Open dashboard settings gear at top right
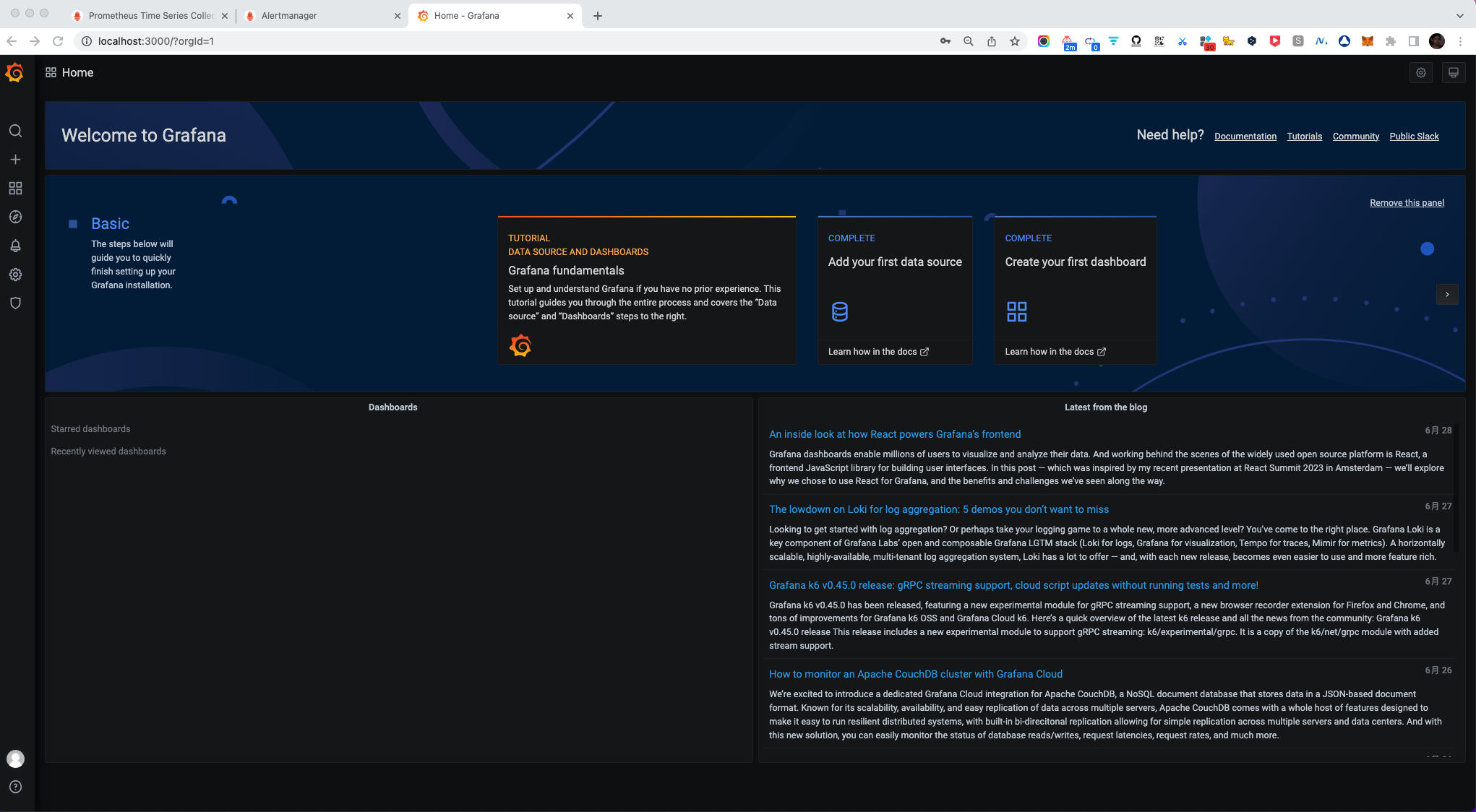 click(x=1421, y=73)
